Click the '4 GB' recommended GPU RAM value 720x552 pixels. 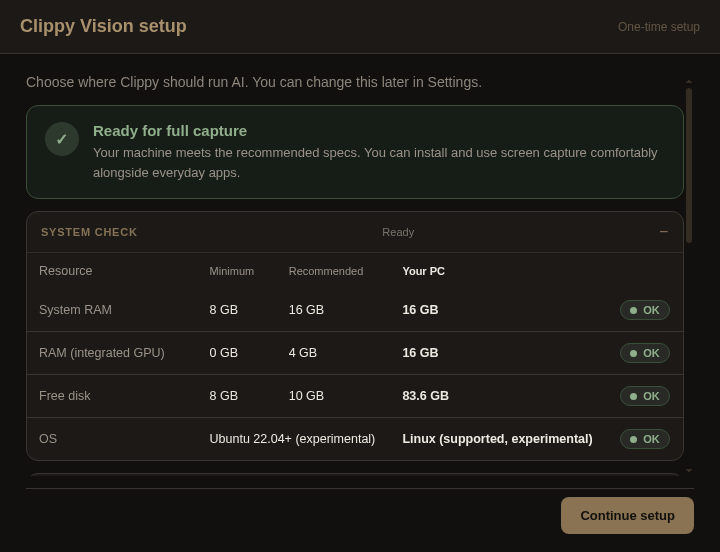(303, 353)
